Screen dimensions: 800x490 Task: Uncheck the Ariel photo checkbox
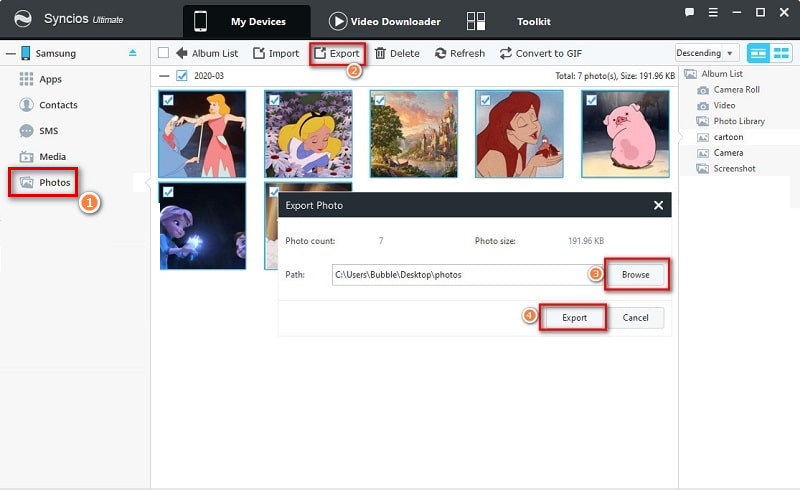click(485, 100)
